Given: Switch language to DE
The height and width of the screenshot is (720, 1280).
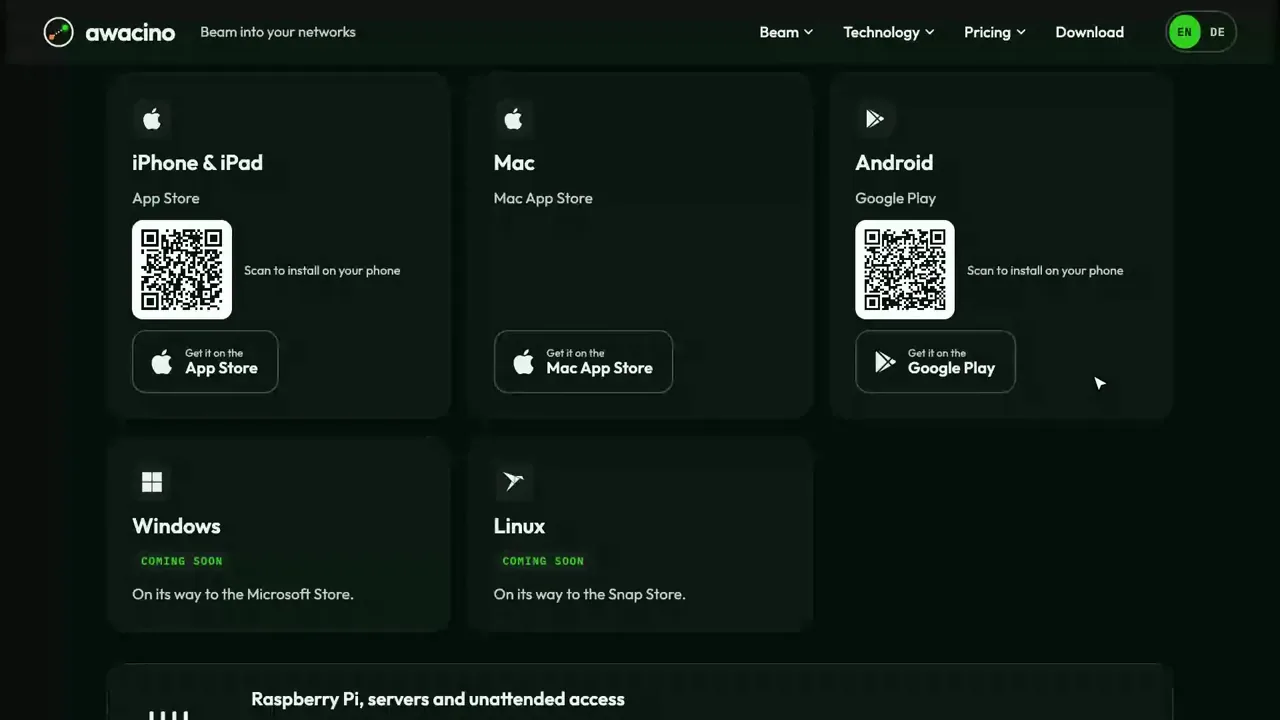Looking at the screenshot, I should 1217,32.
